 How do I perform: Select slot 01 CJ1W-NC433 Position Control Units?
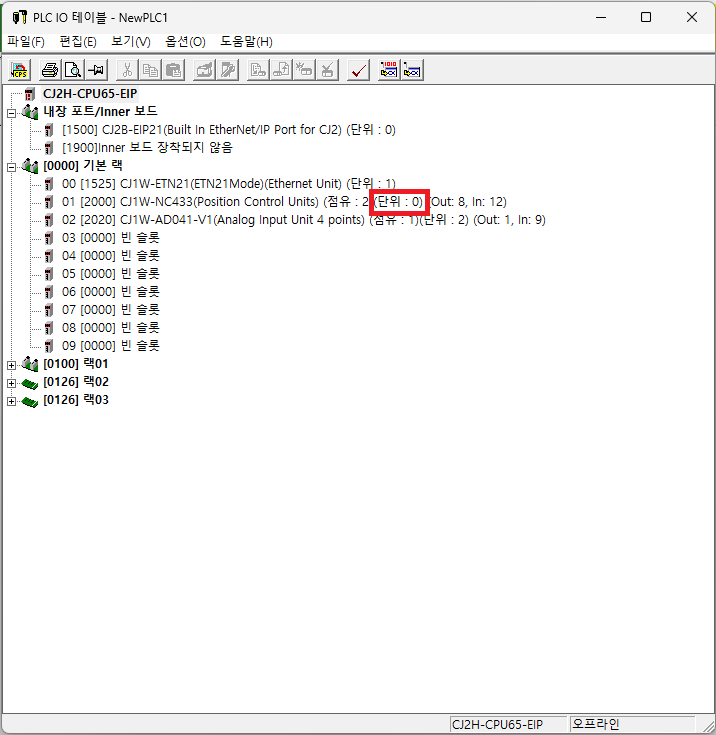coord(284,202)
